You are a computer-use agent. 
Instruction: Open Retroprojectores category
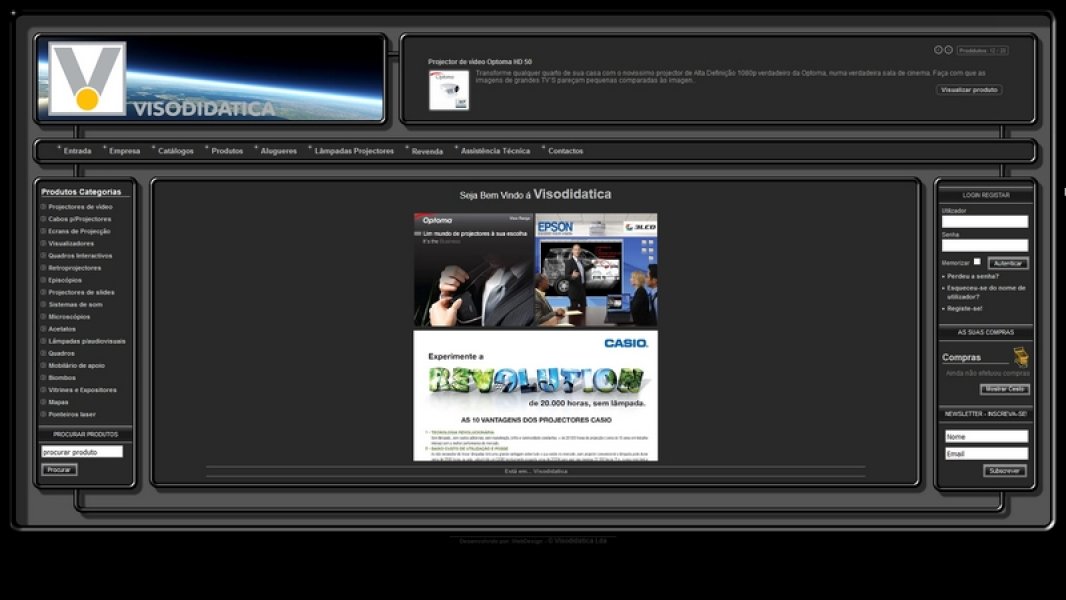[x=75, y=268]
